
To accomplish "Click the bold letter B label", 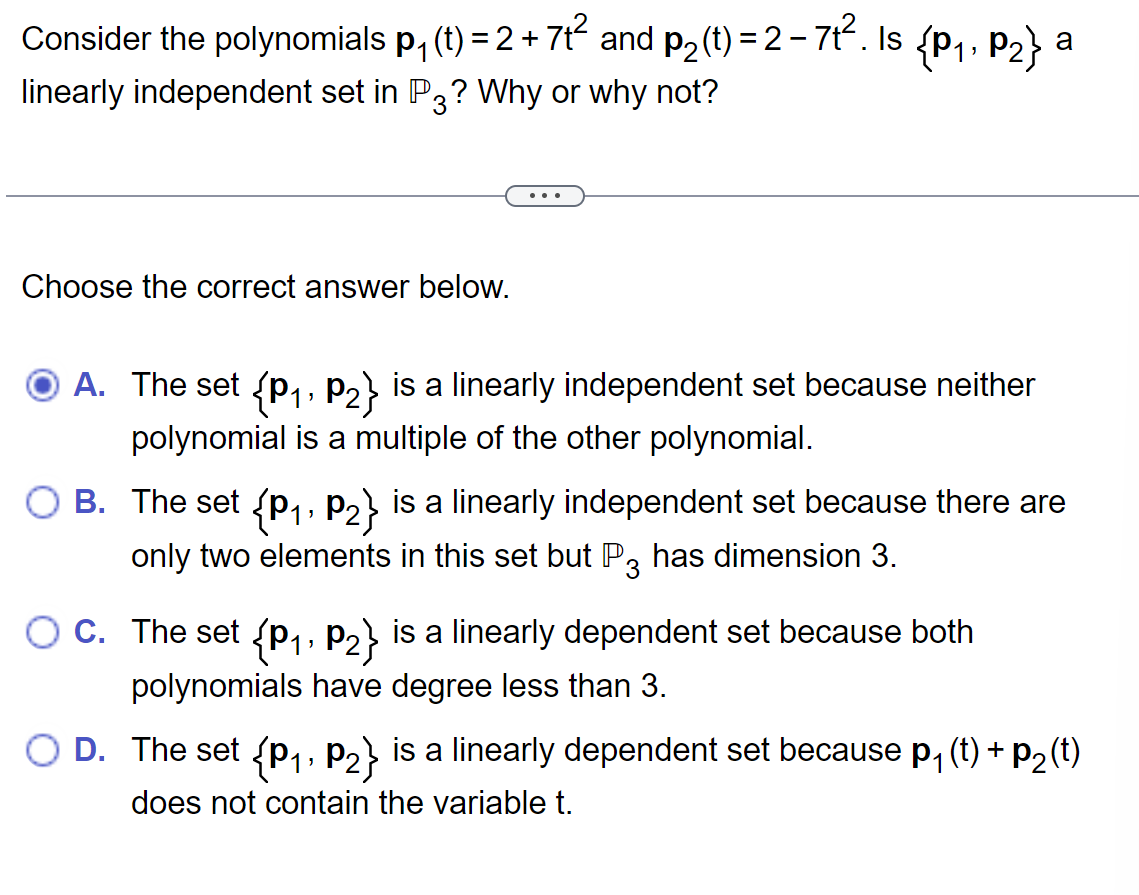I will pyautogui.click(x=88, y=503).
